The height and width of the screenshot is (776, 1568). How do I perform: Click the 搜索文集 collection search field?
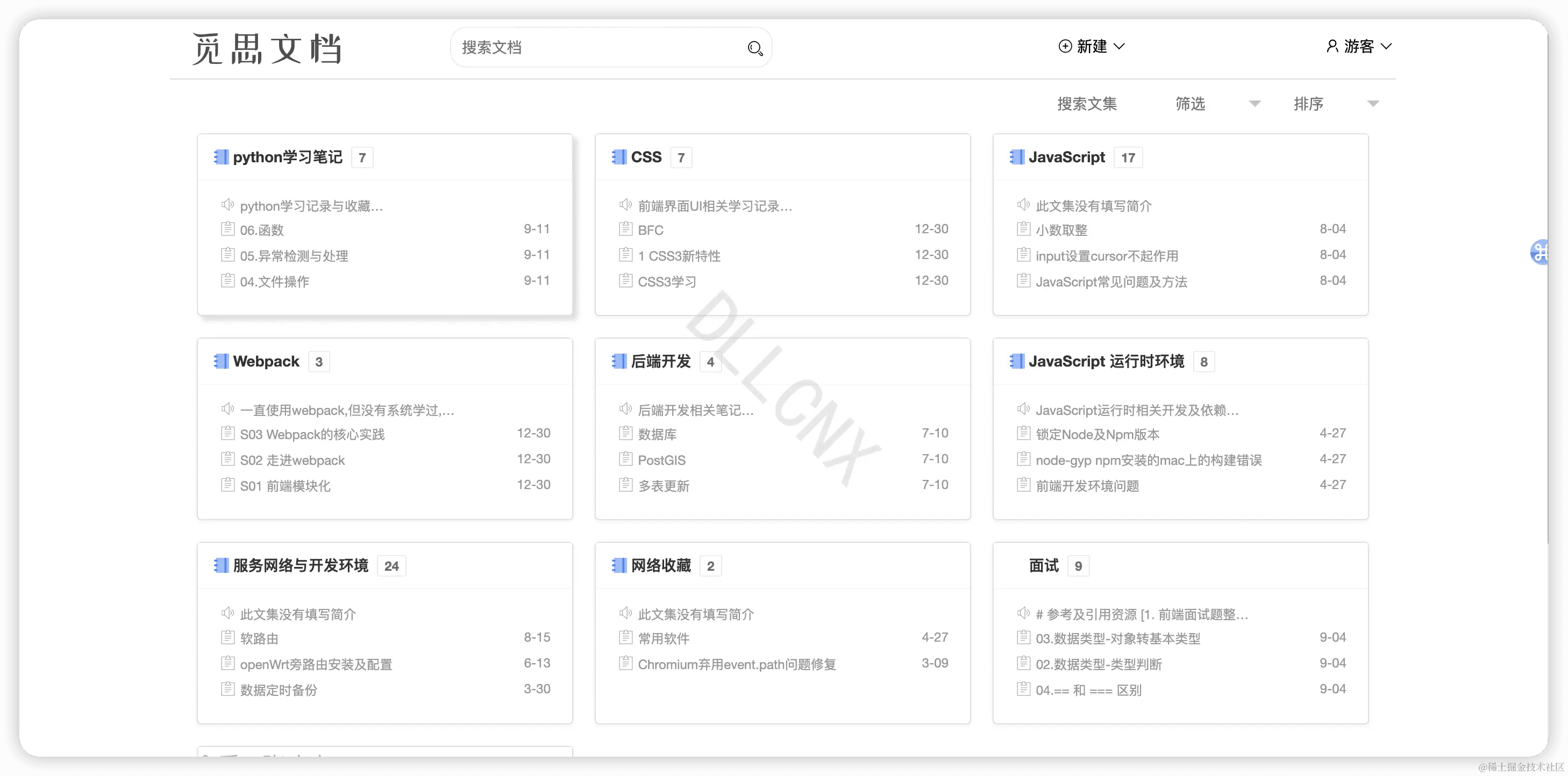pyautogui.click(x=1087, y=104)
